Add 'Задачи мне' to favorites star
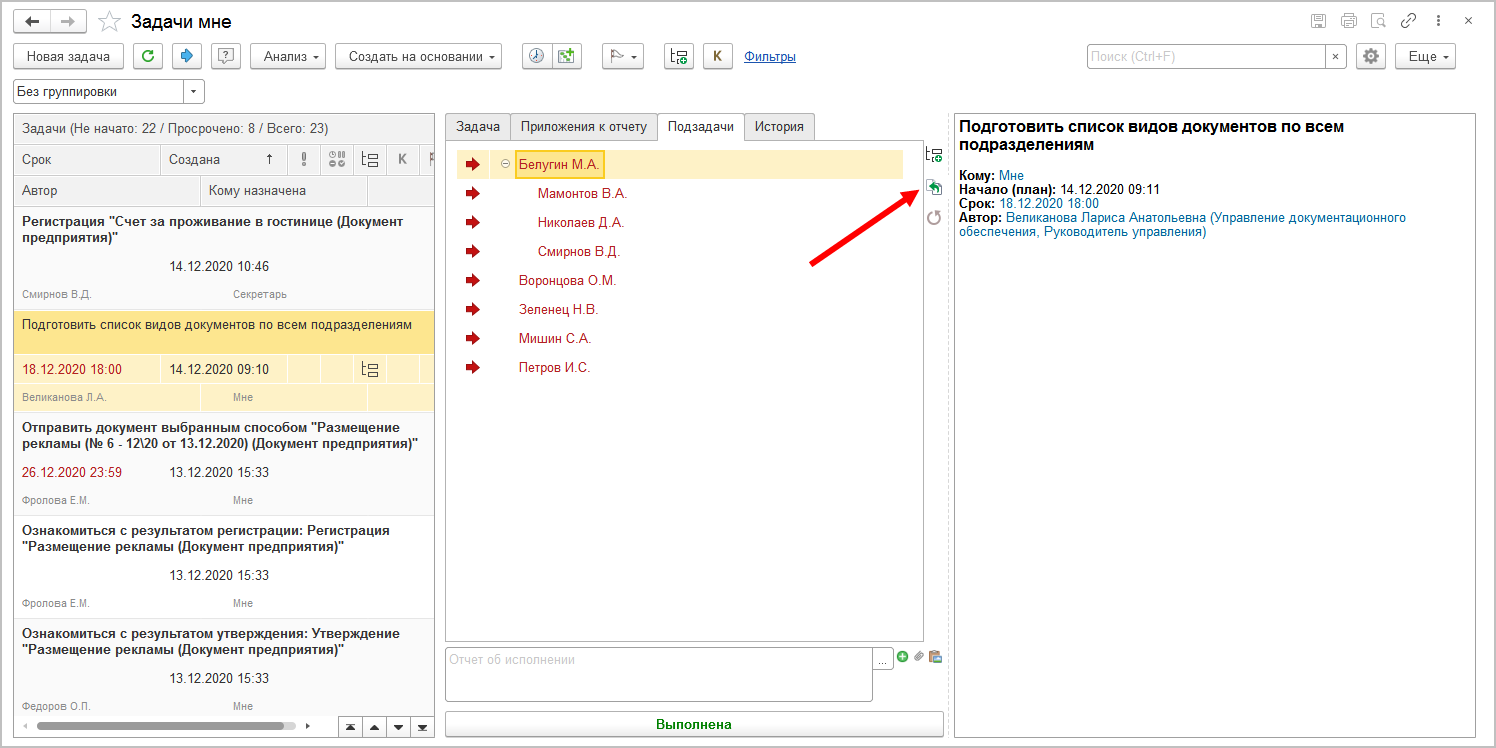Image resolution: width=1496 pixels, height=748 pixels. 110,21
